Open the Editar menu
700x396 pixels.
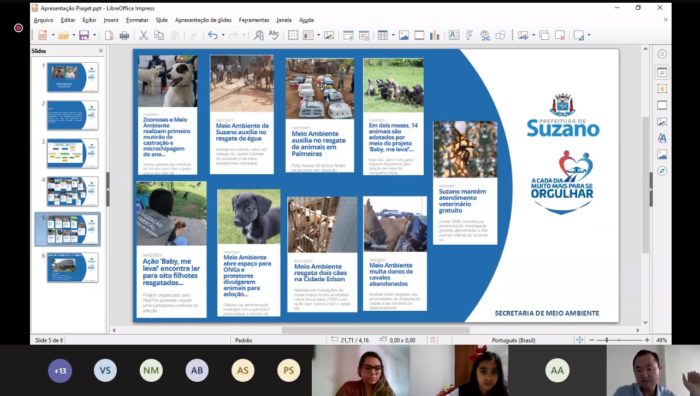click(x=68, y=20)
